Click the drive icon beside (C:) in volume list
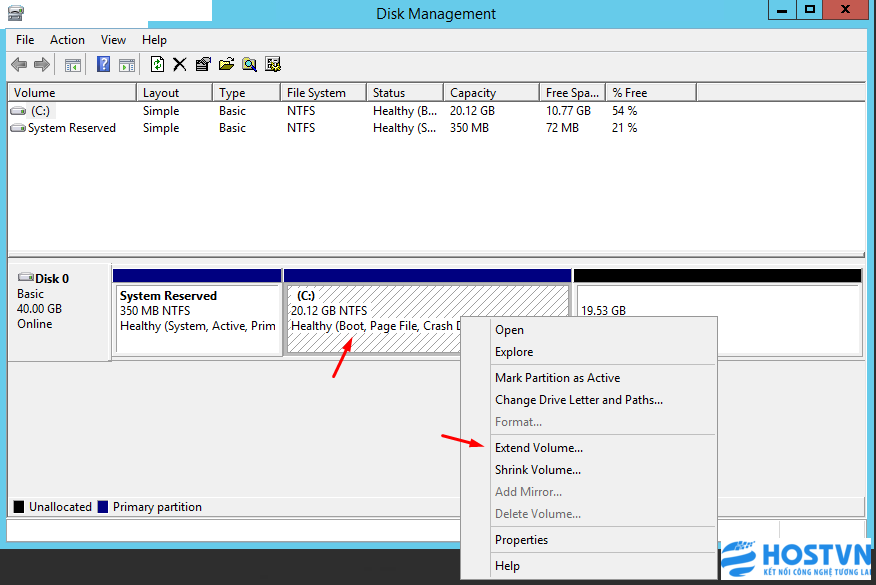The height and width of the screenshot is (585, 876). click(x=18, y=111)
